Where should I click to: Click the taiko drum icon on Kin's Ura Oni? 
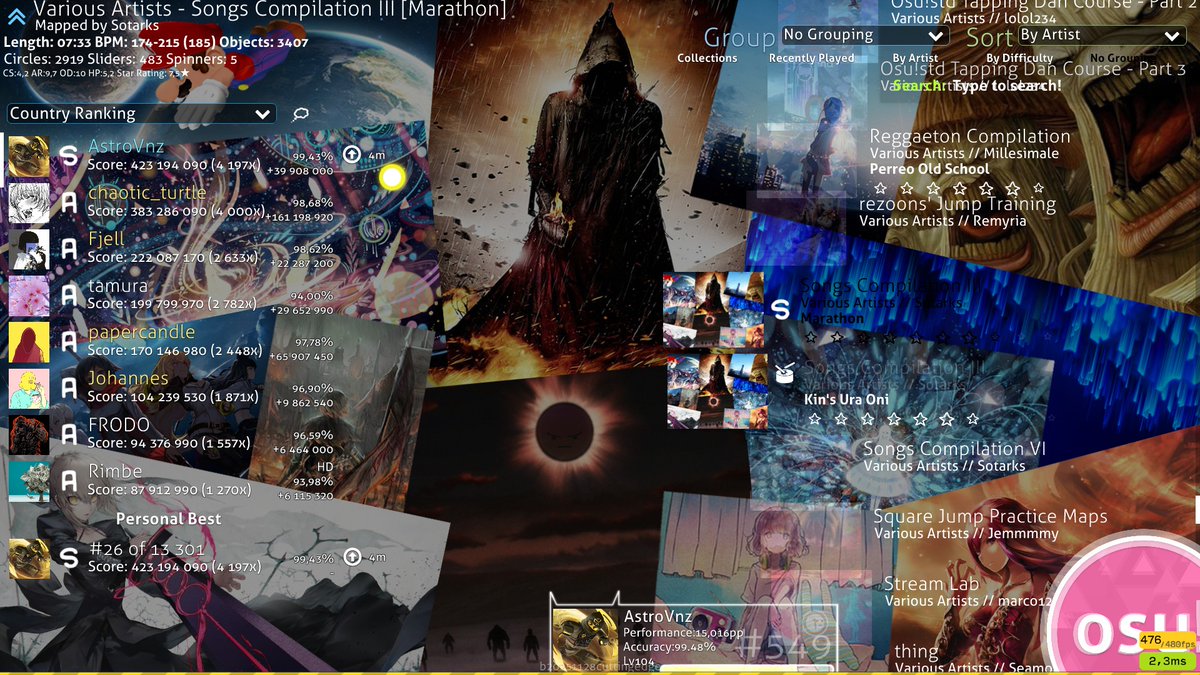coord(784,374)
